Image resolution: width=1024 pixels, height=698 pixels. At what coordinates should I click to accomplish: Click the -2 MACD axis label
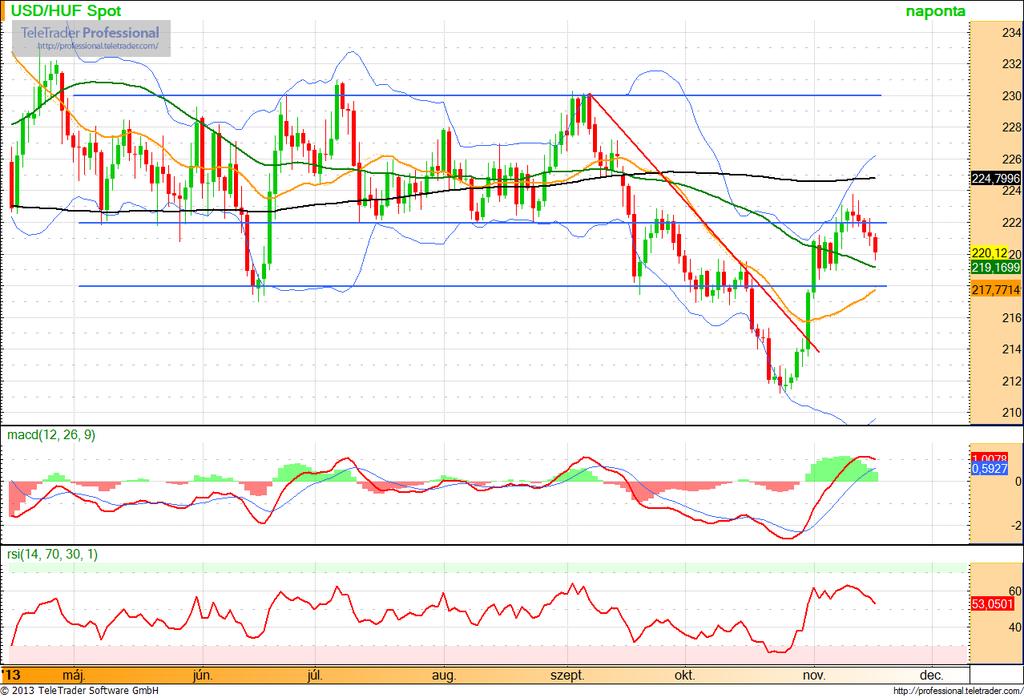(1016, 526)
